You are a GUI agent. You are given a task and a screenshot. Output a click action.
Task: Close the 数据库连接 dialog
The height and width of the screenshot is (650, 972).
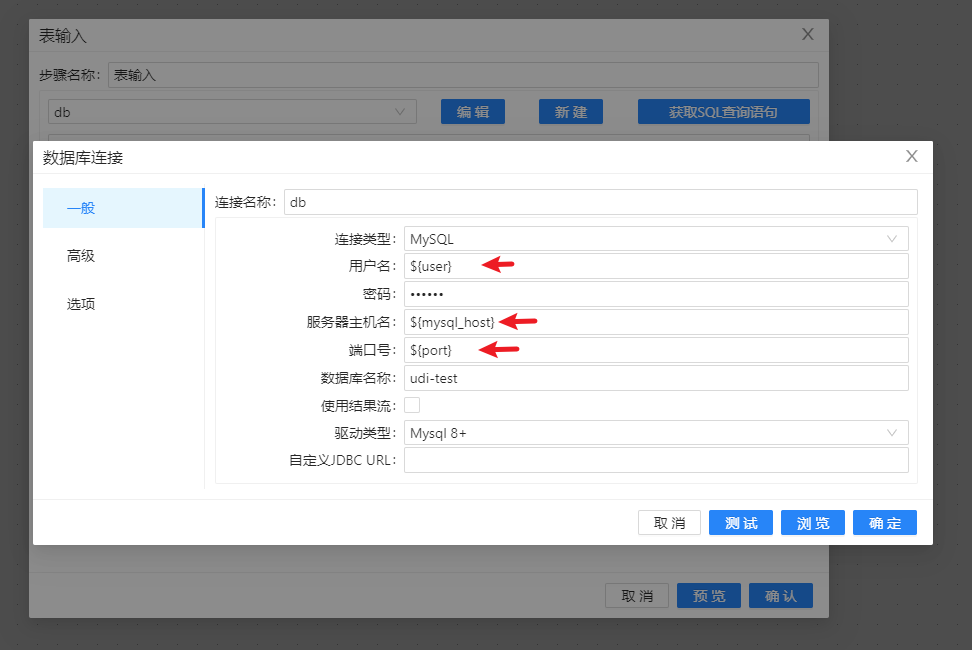pyautogui.click(x=911, y=156)
